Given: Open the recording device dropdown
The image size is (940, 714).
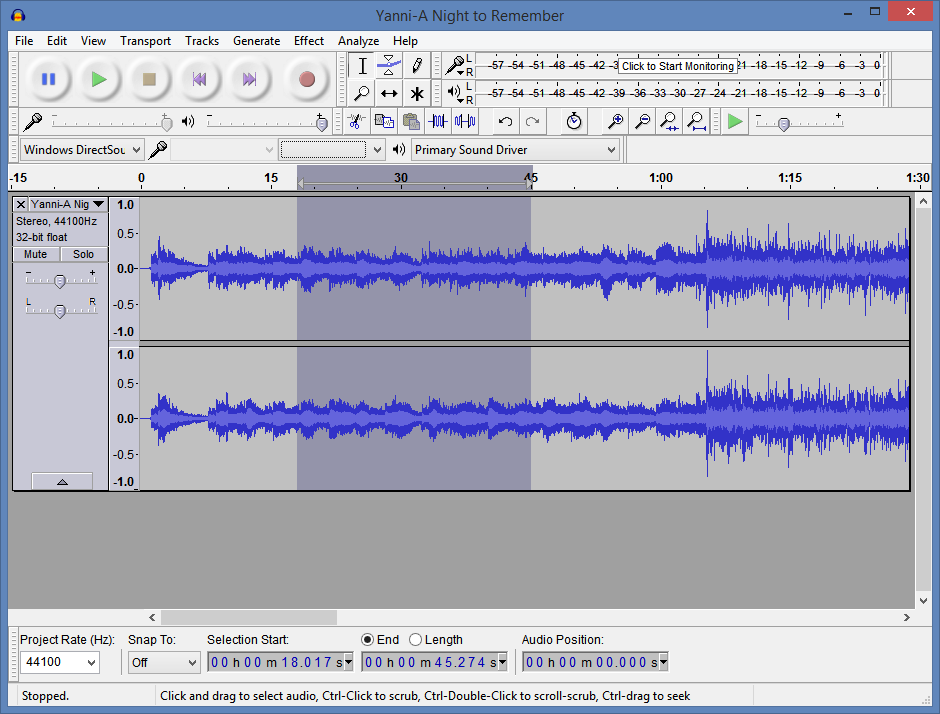Looking at the screenshot, I should pos(223,149).
